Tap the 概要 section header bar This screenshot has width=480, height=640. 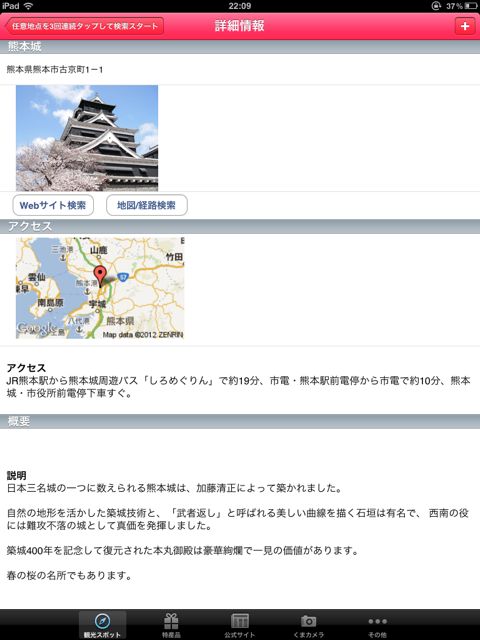pyautogui.click(x=240, y=421)
